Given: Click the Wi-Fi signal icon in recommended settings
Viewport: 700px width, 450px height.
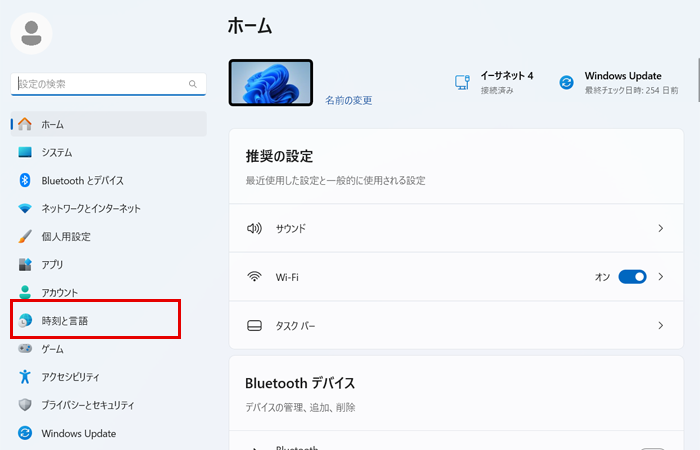Looking at the screenshot, I should [254, 277].
